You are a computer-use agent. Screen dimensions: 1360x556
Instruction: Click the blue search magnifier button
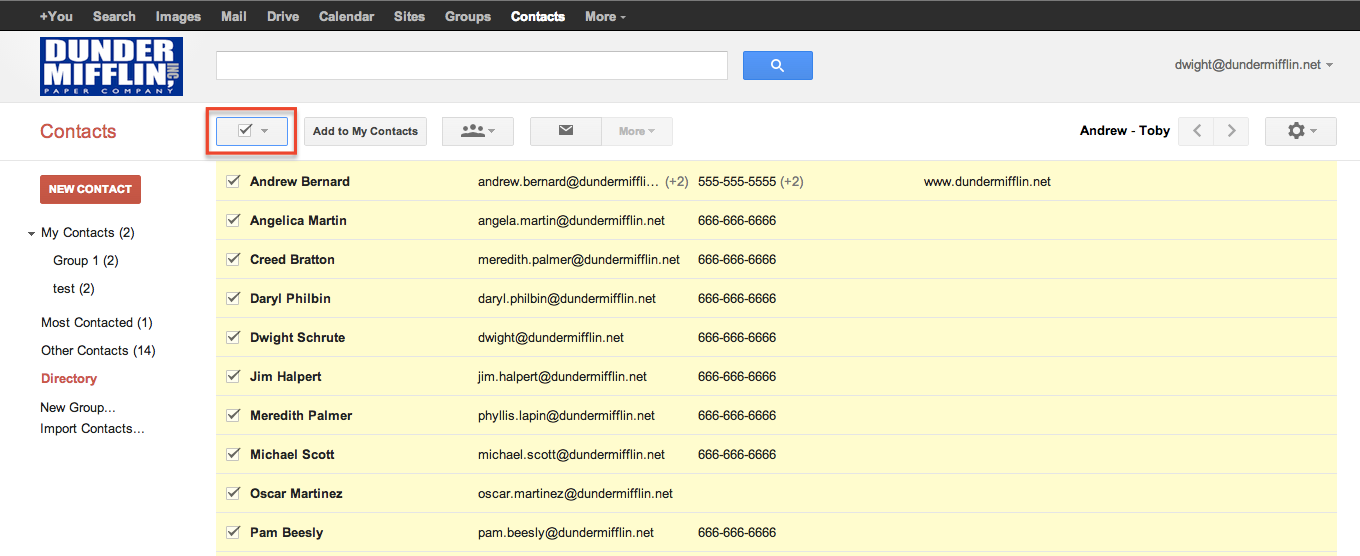(777, 66)
